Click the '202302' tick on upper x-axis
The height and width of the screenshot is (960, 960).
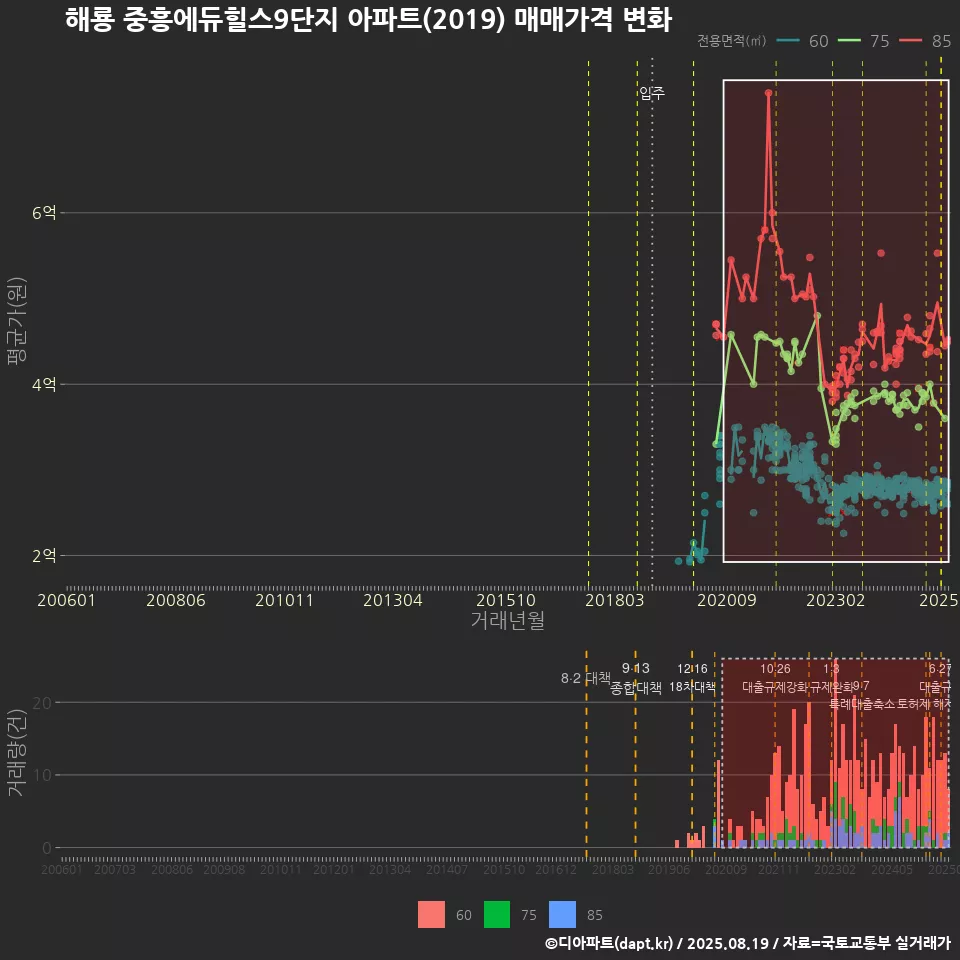836,600
